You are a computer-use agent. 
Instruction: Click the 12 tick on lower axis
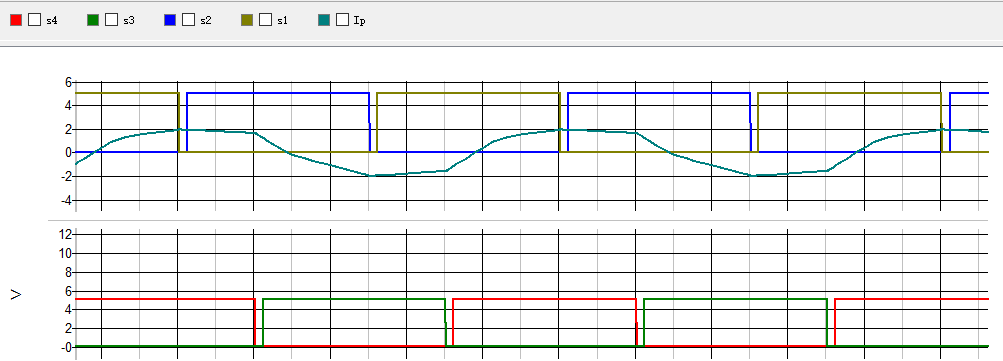point(64,234)
